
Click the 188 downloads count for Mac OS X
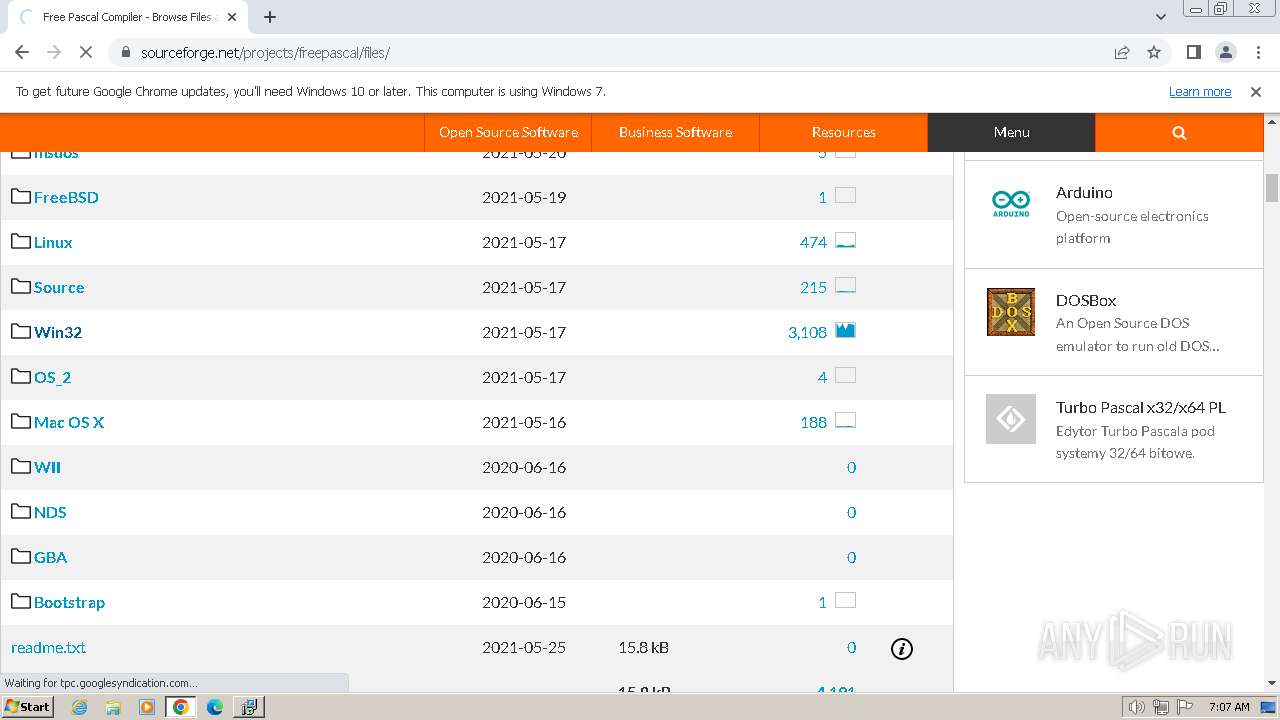tap(813, 422)
